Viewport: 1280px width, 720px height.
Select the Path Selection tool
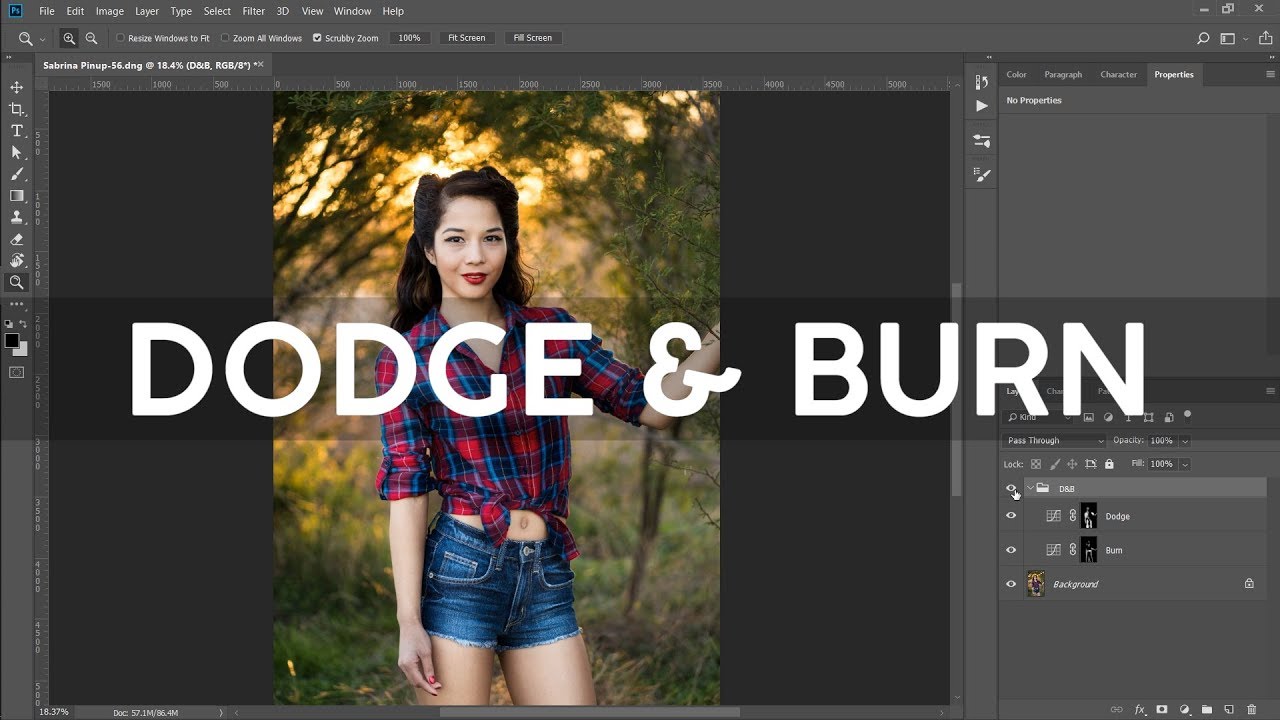16,152
